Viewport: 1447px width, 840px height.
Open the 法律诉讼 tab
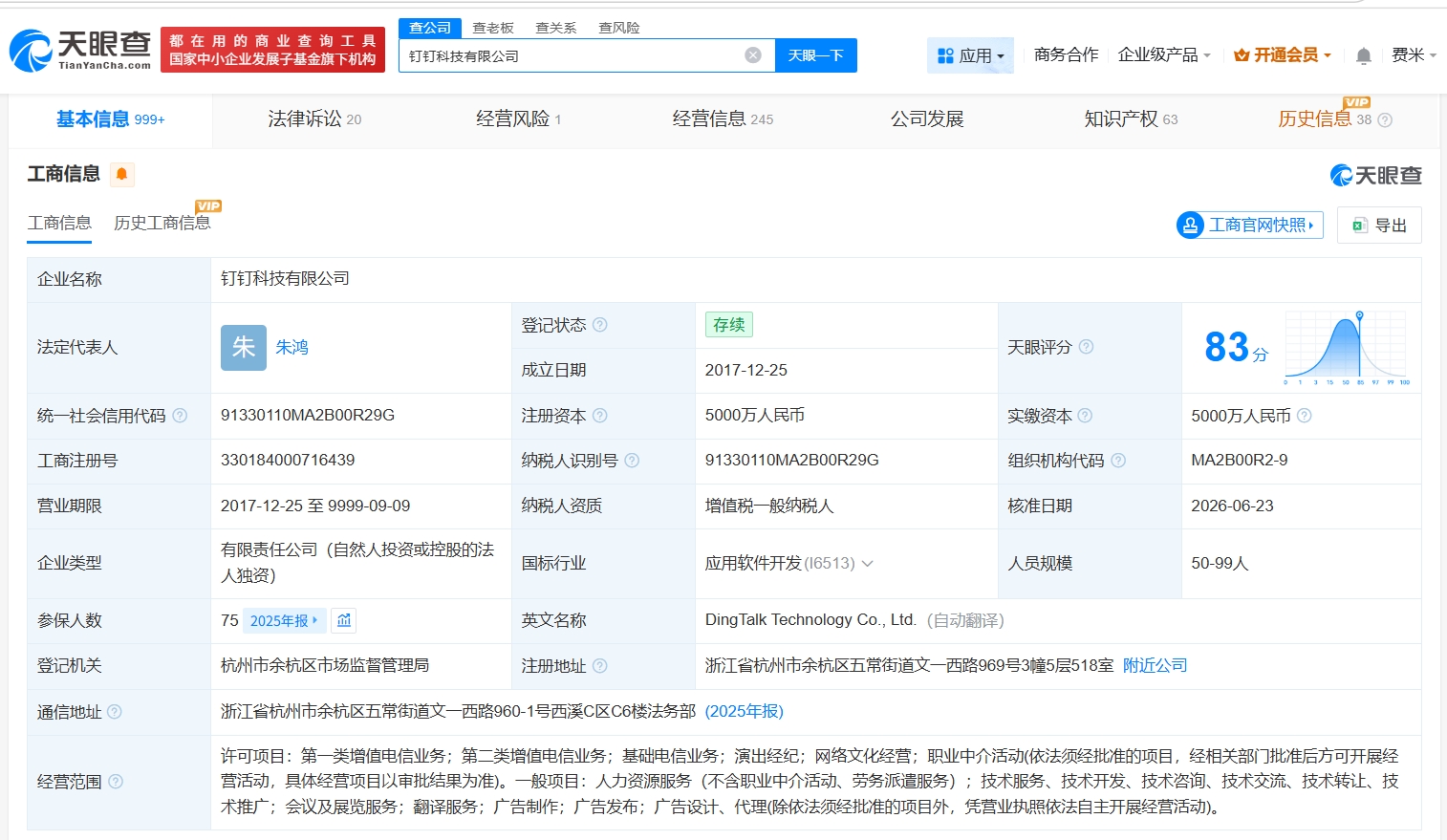(x=314, y=119)
